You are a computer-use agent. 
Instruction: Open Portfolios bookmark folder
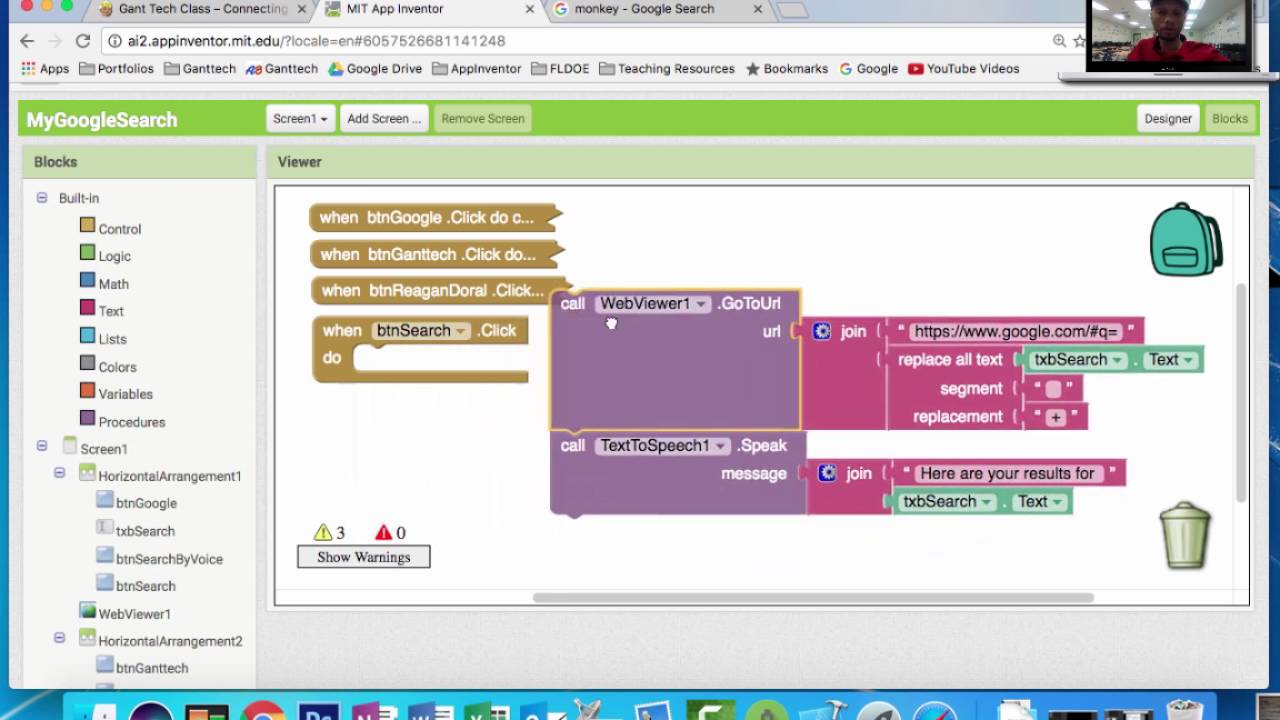point(116,69)
